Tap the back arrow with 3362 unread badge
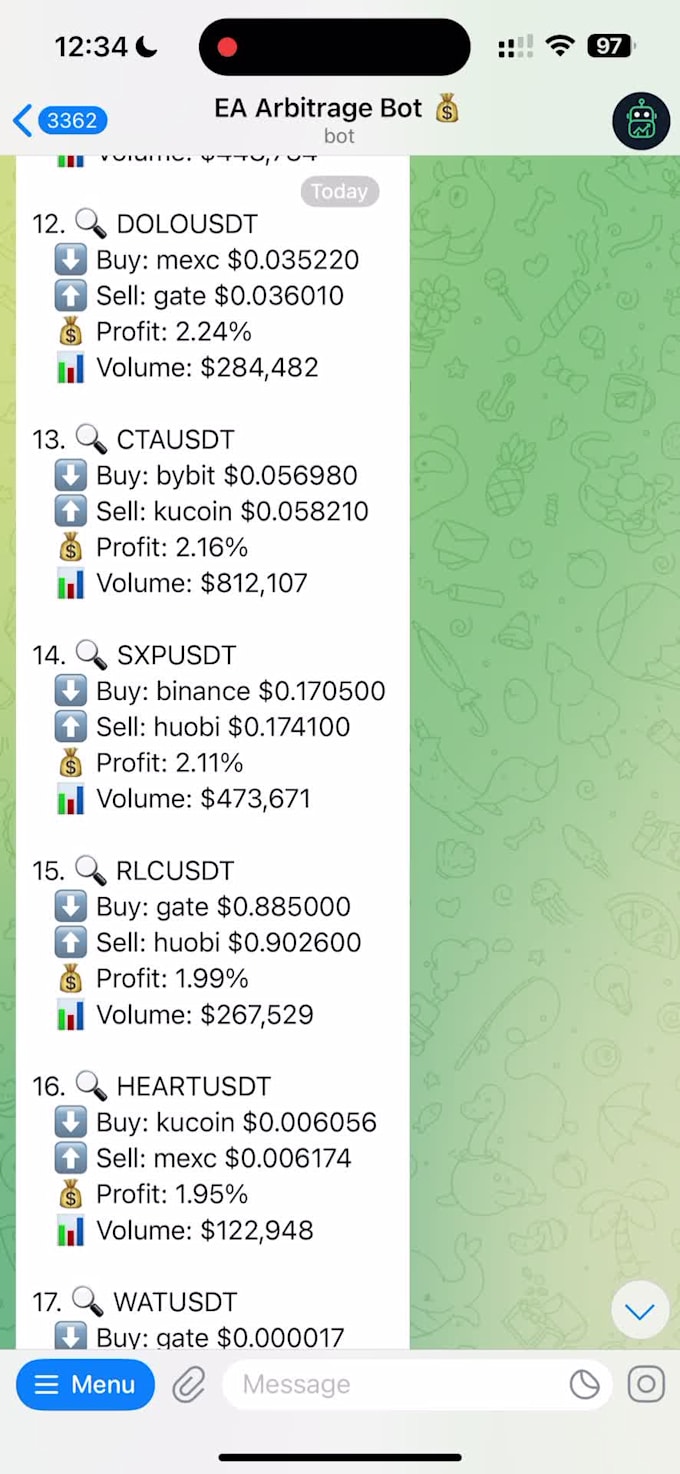 (59, 121)
